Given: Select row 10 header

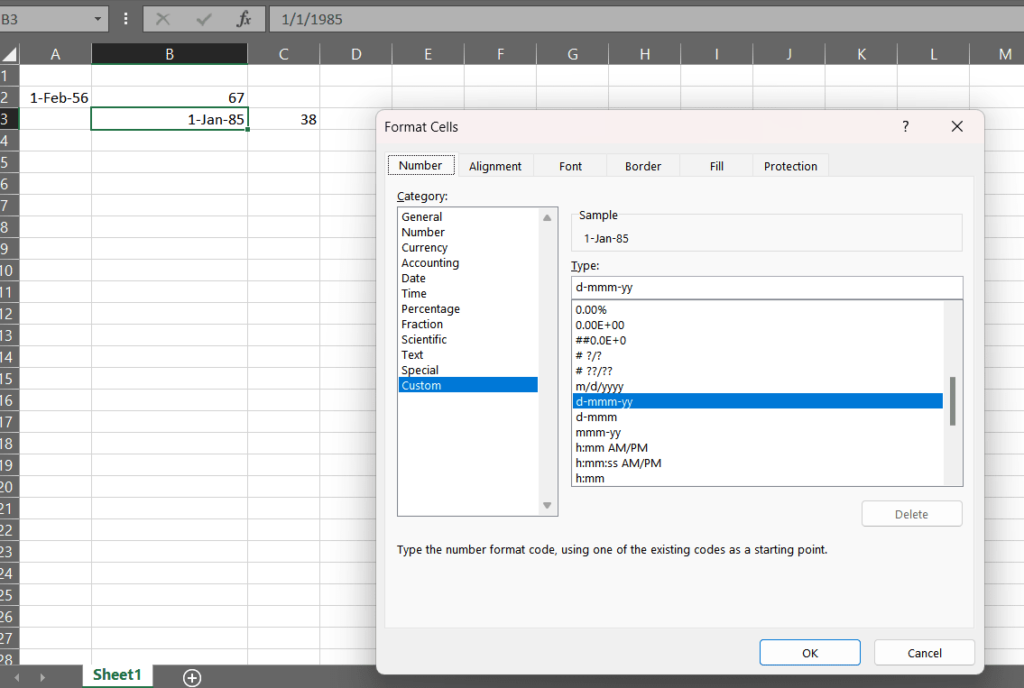Looking at the screenshot, I should point(9,271).
